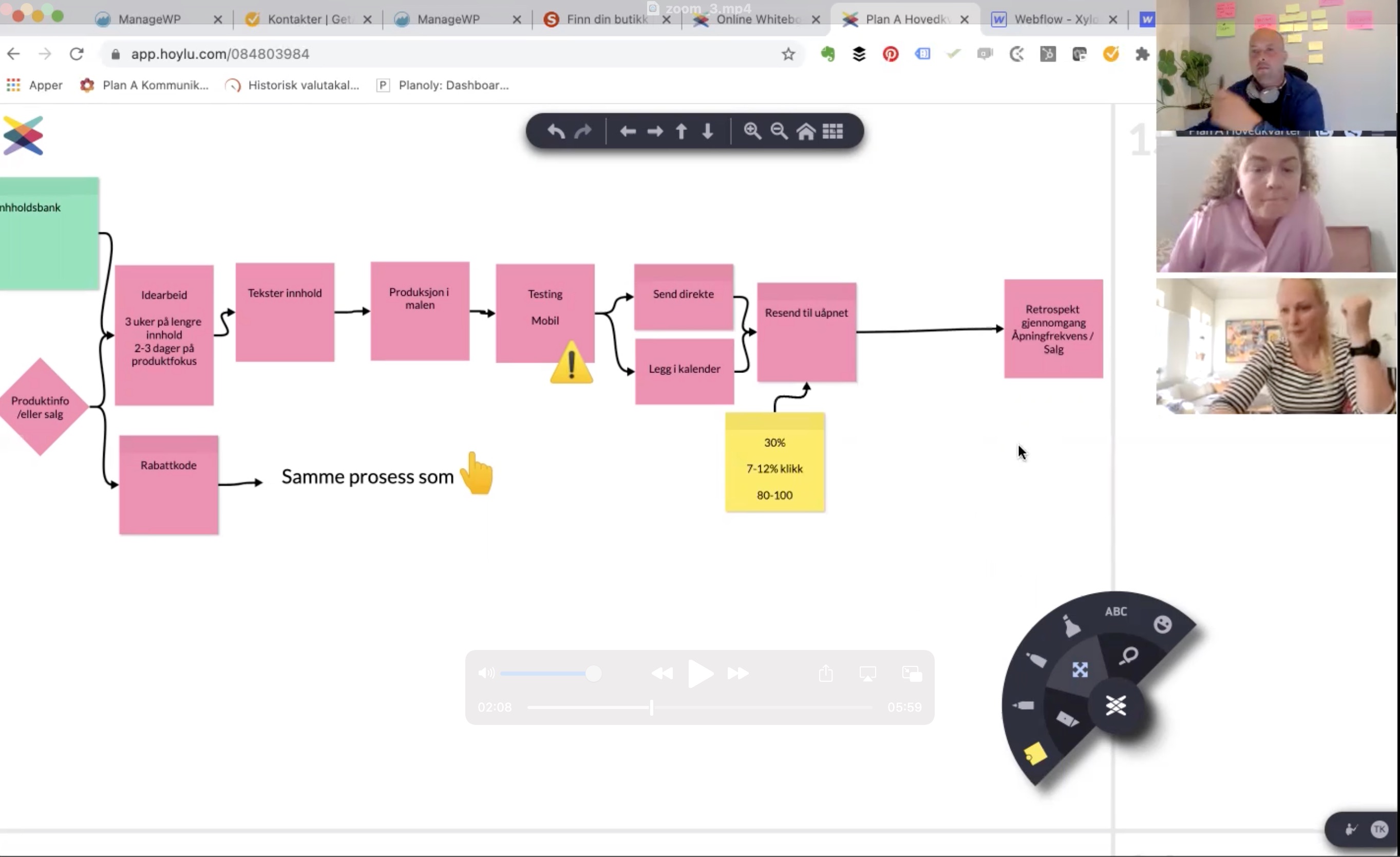Screen dimensions: 1400x857
Task: Rewind the video
Action: pyautogui.click(x=662, y=674)
